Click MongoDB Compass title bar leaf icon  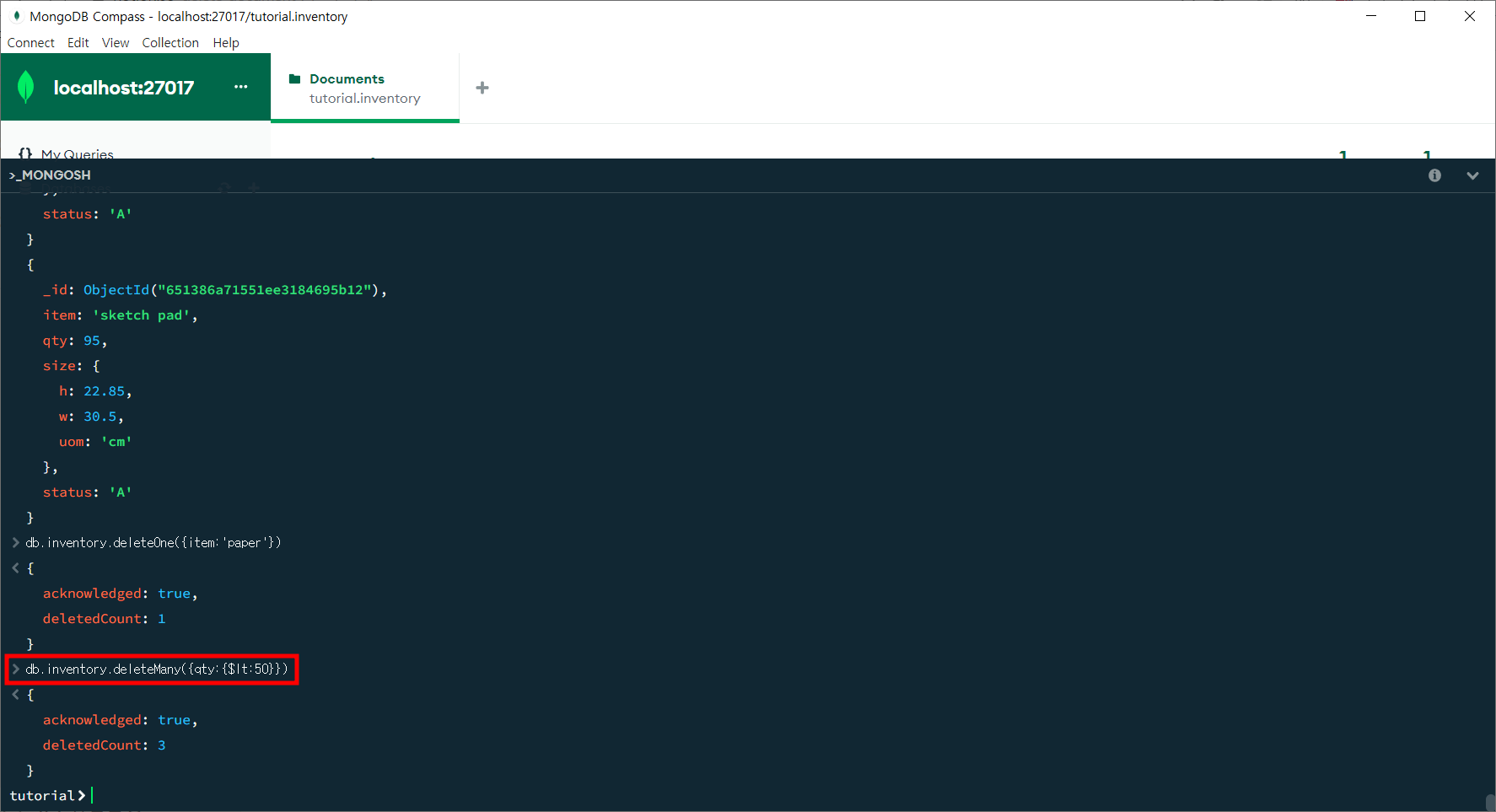pyautogui.click(x=16, y=16)
